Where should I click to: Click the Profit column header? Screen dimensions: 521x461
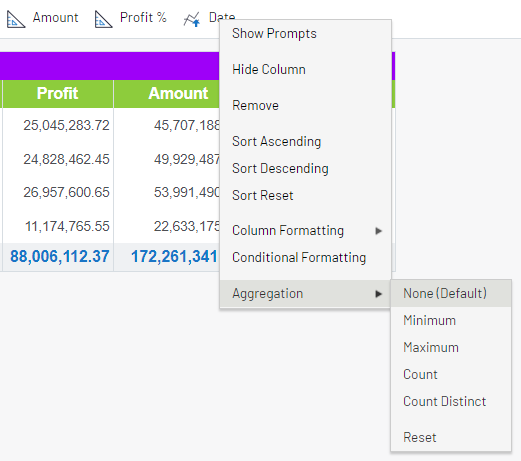(x=58, y=93)
